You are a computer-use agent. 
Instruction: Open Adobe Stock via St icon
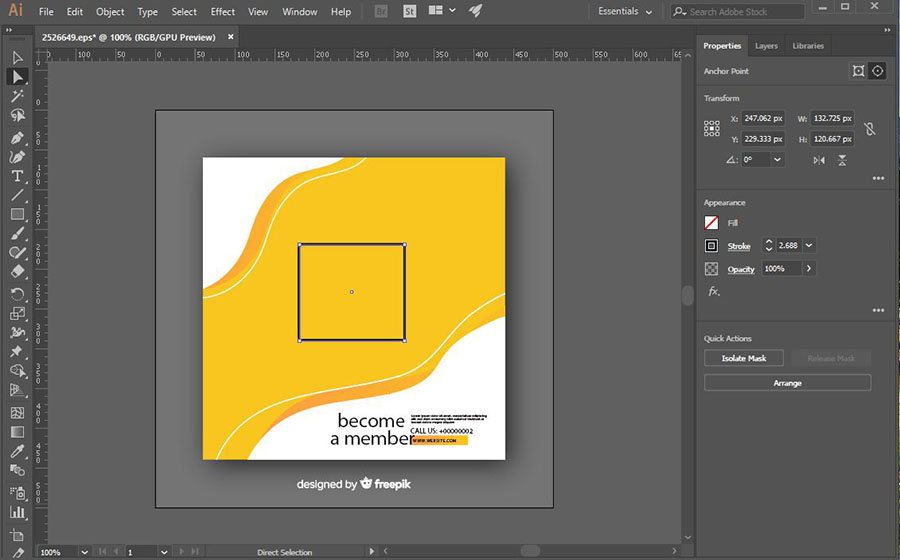(409, 11)
